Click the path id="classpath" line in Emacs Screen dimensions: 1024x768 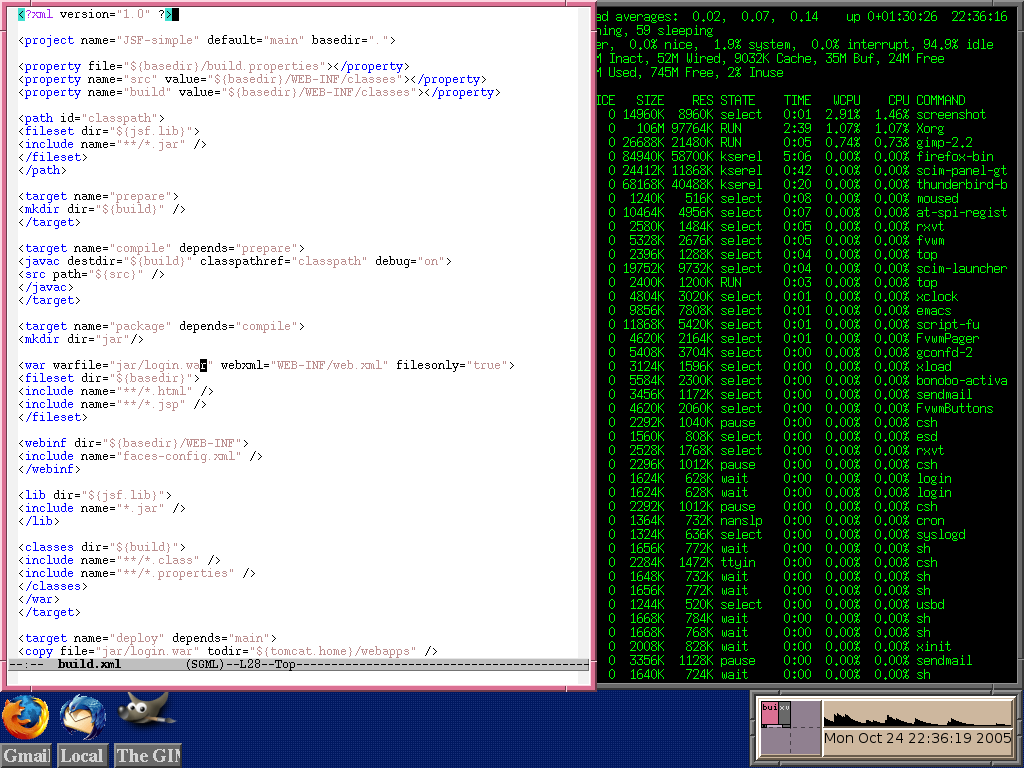point(91,118)
